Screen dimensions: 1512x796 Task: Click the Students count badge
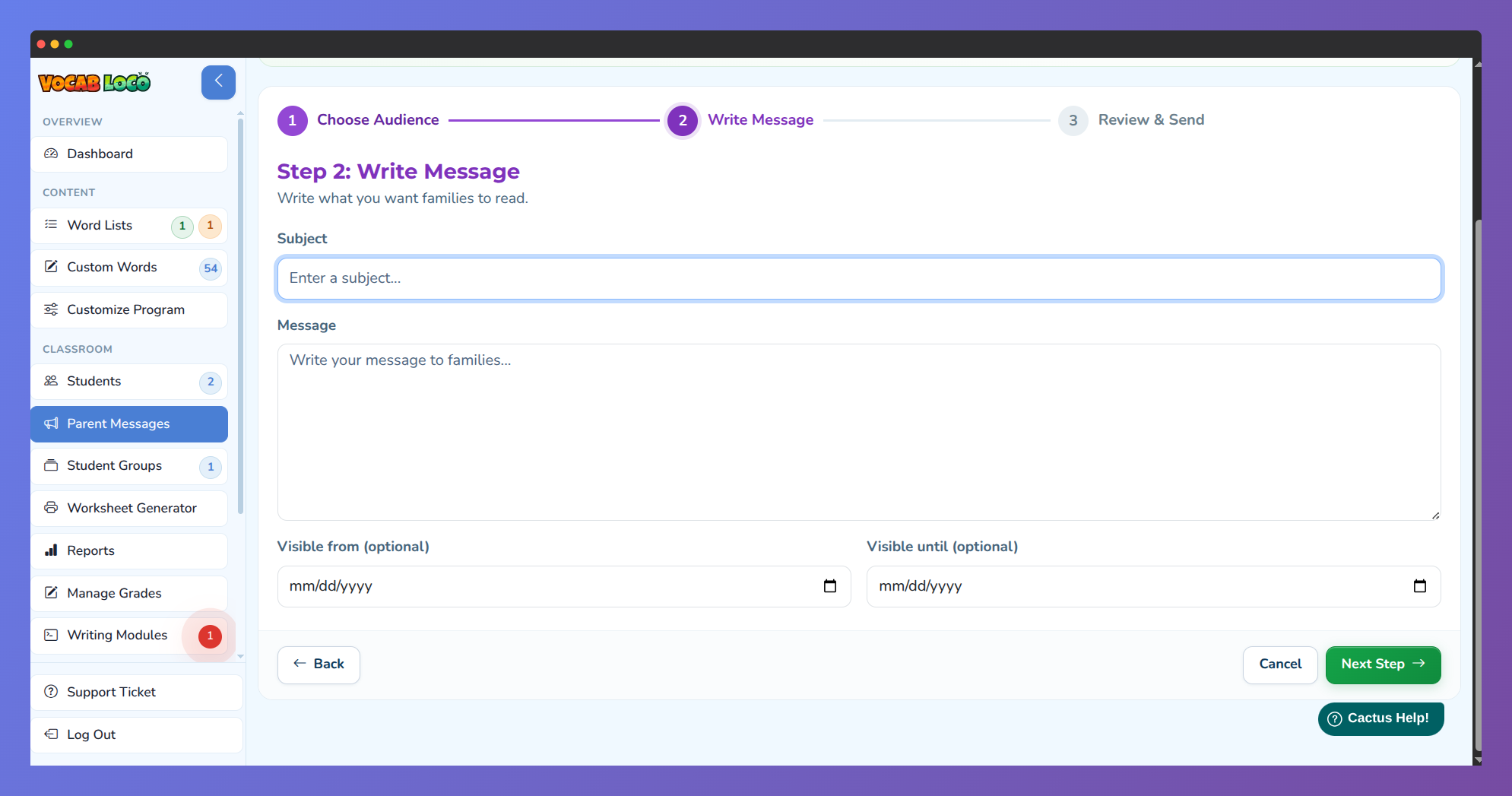click(211, 382)
